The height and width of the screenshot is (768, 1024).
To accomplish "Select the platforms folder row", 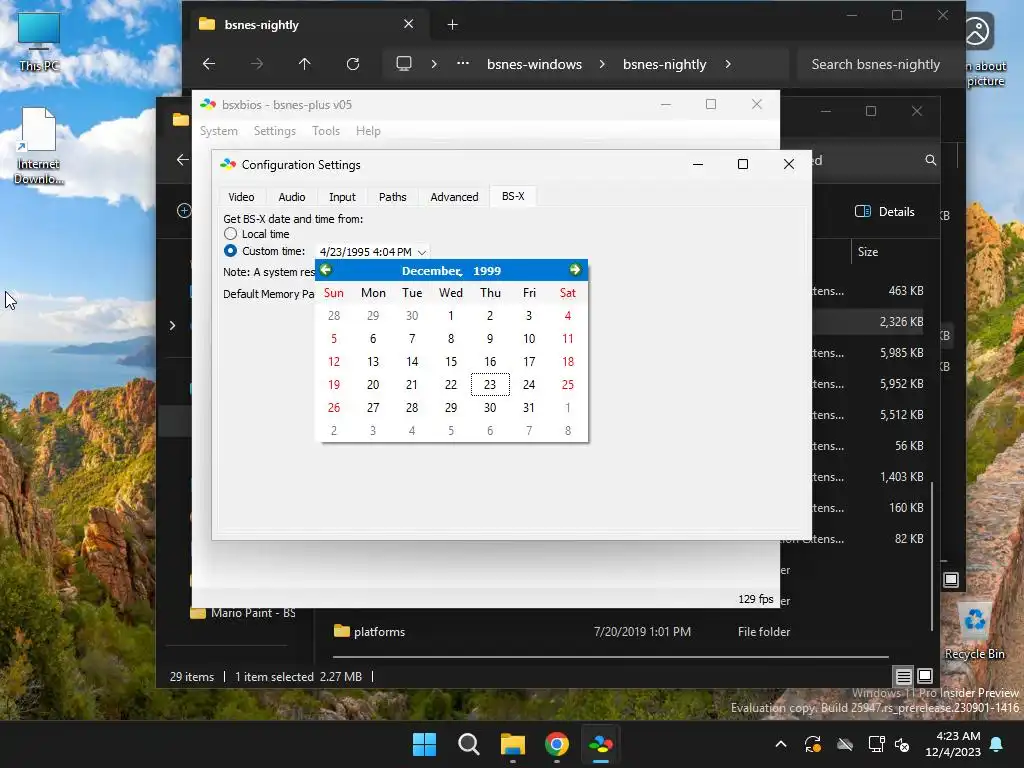I will (562, 632).
